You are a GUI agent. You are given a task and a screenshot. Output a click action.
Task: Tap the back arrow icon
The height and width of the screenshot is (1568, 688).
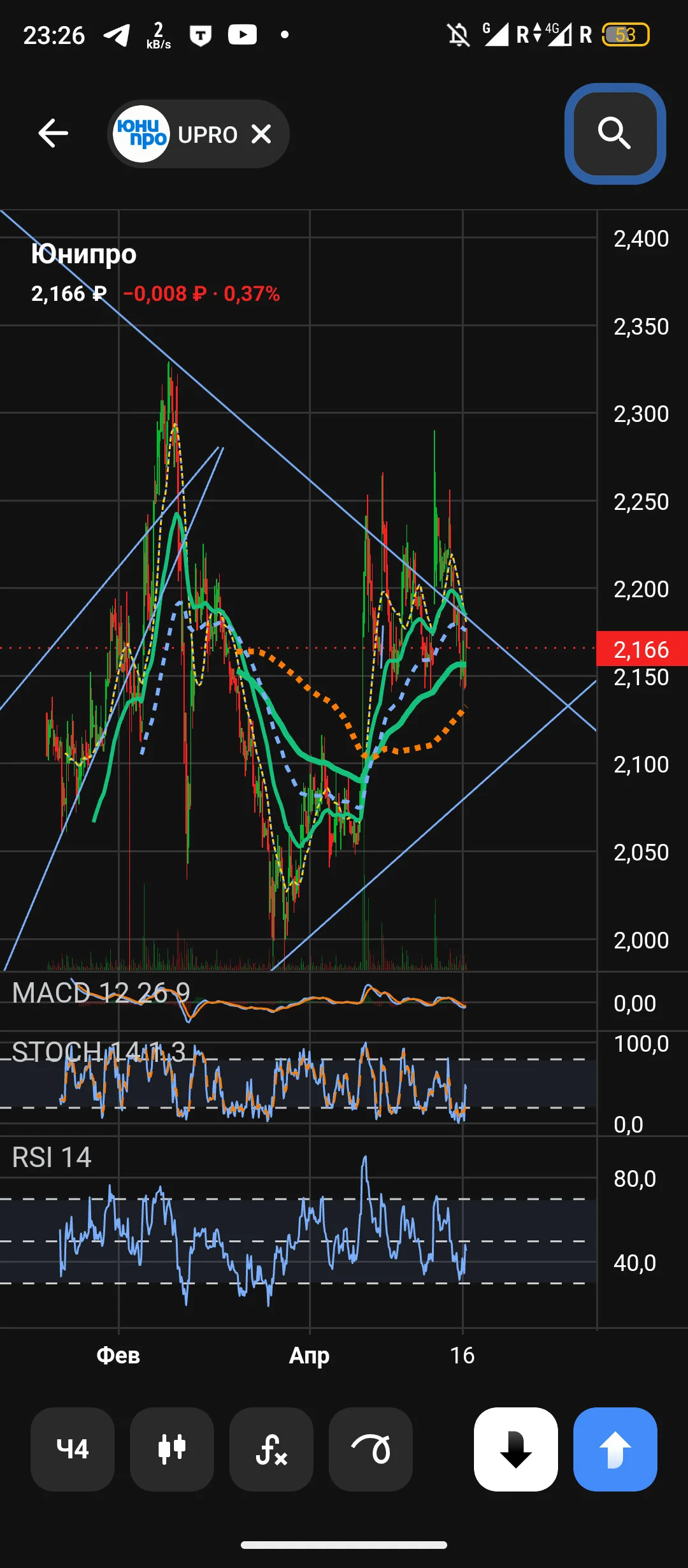coord(53,133)
